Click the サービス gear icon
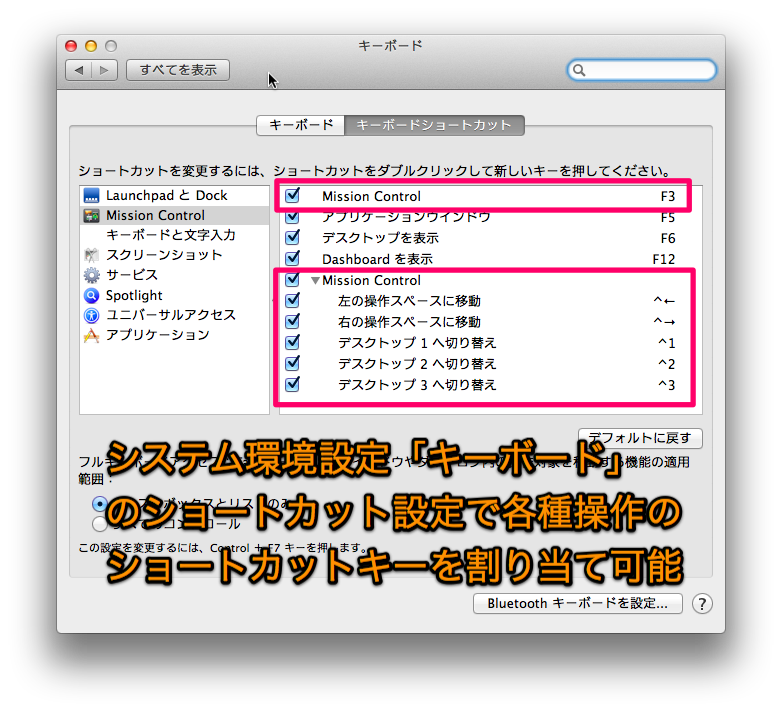 [x=91, y=275]
